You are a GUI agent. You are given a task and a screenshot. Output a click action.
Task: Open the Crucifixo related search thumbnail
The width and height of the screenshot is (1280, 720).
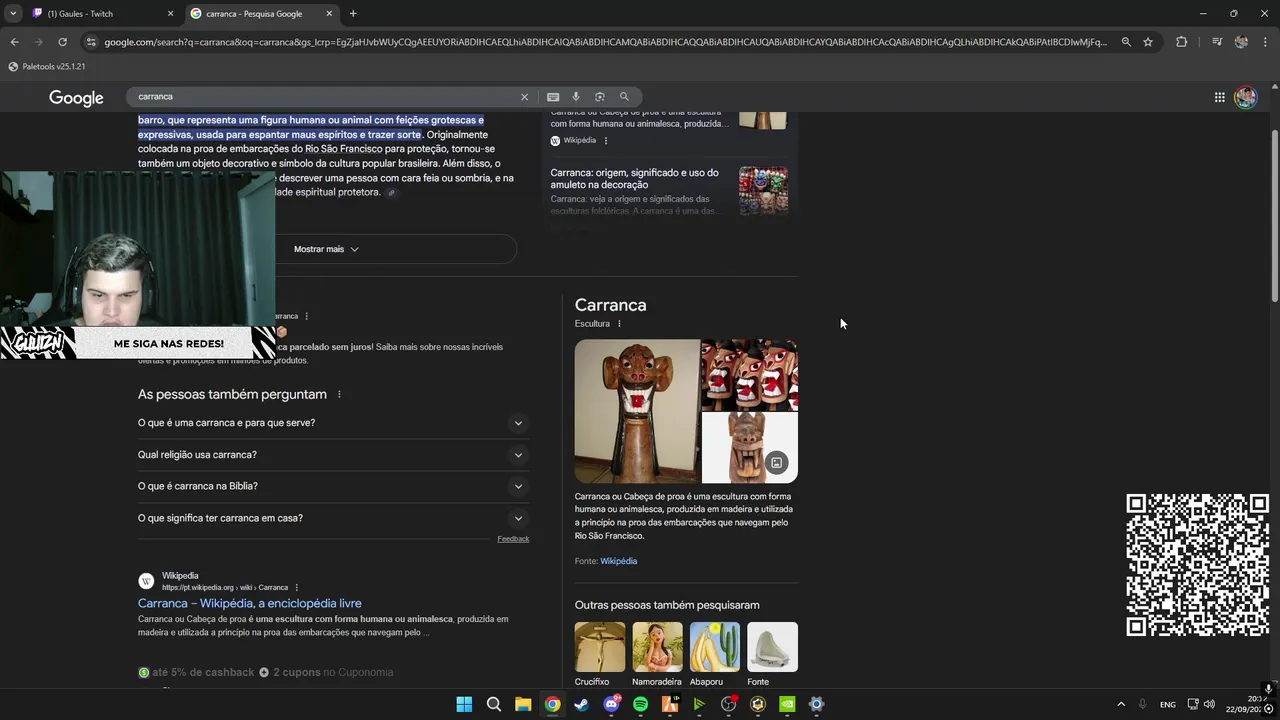coord(600,647)
